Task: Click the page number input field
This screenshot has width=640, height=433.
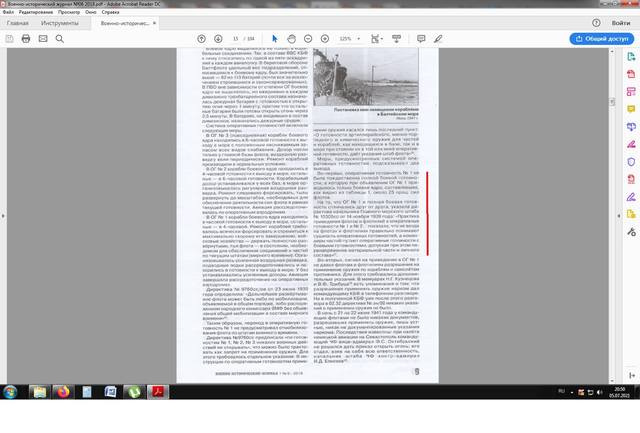Action: click(x=237, y=39)
